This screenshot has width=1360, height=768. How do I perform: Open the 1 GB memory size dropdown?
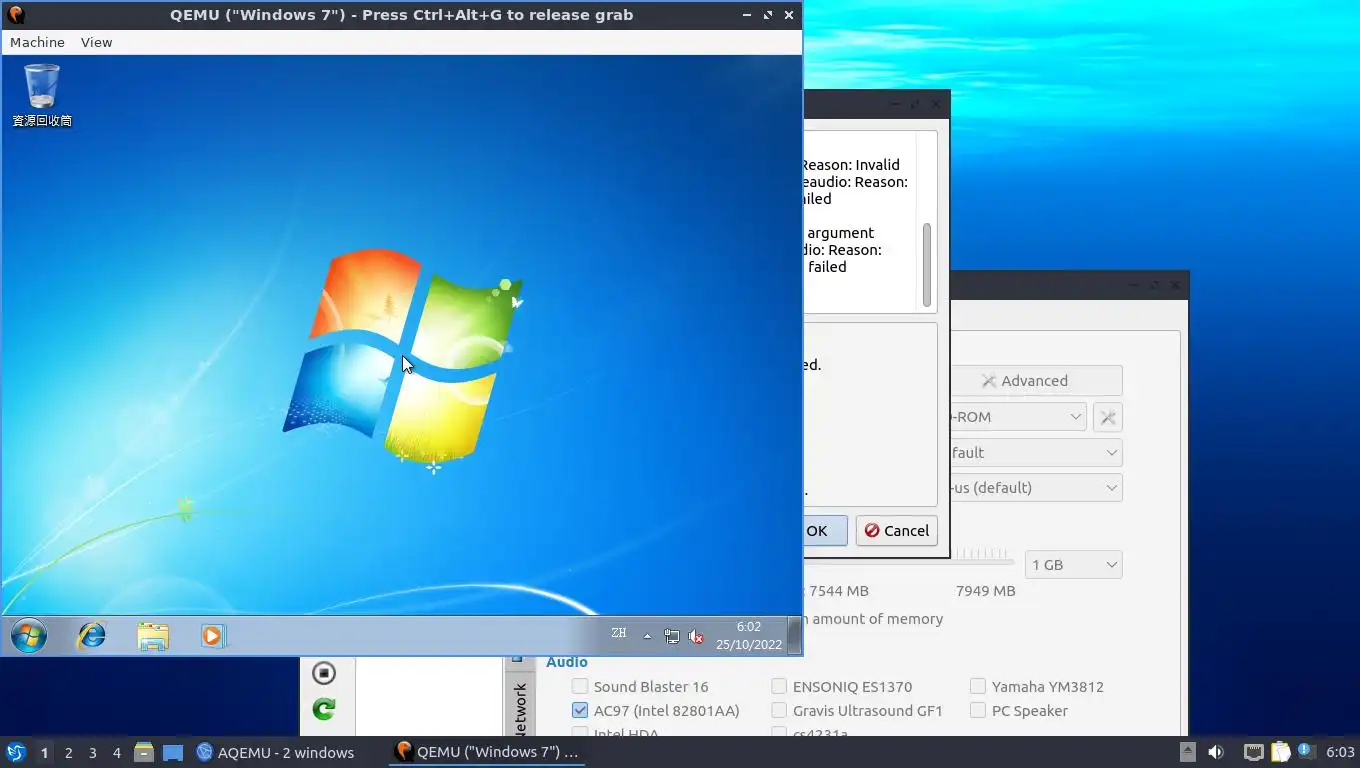[x=1073, y=565]
